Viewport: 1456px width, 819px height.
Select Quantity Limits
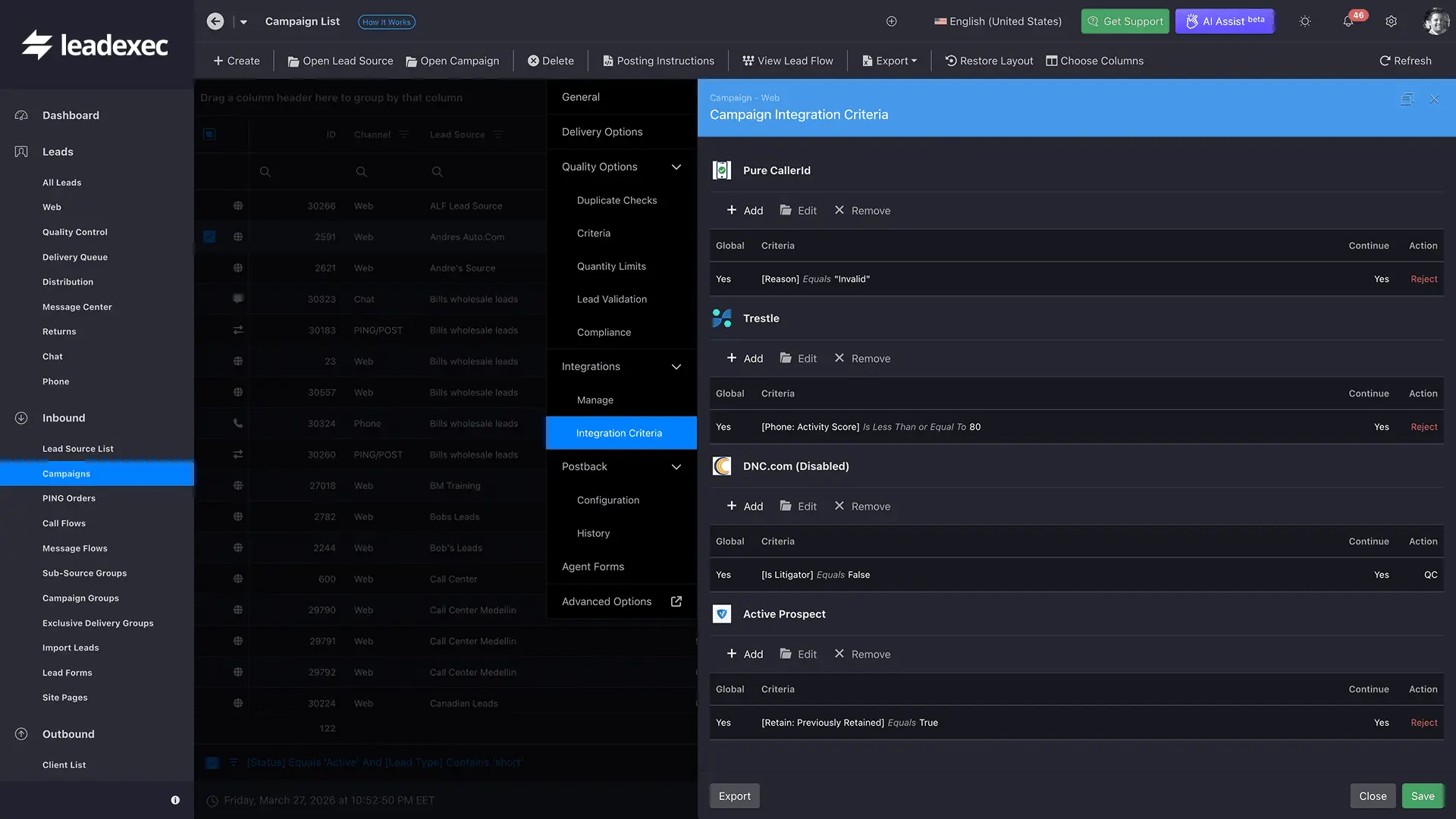point(611,266)
